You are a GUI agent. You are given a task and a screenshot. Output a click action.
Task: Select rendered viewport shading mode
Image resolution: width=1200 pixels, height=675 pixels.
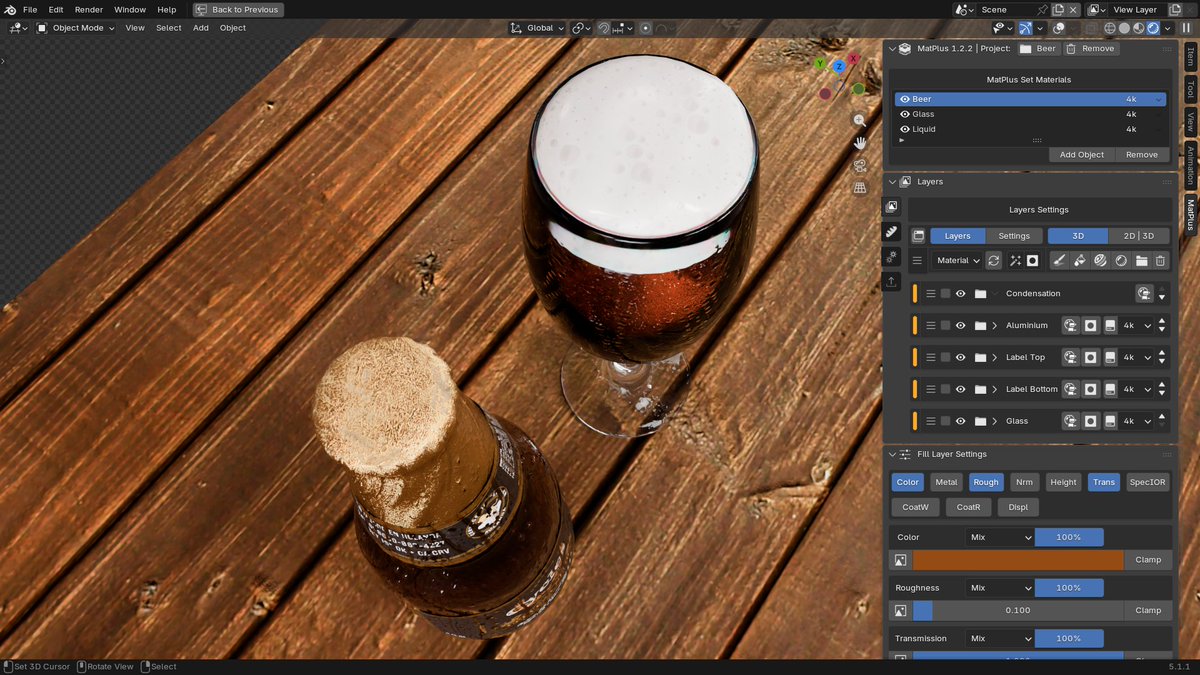coord(1154,28)
